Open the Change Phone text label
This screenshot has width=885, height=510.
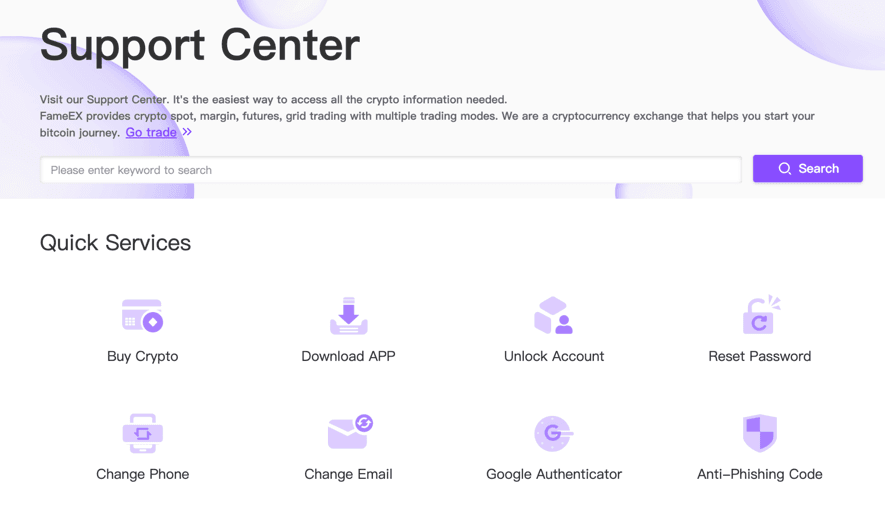(142, 474)
